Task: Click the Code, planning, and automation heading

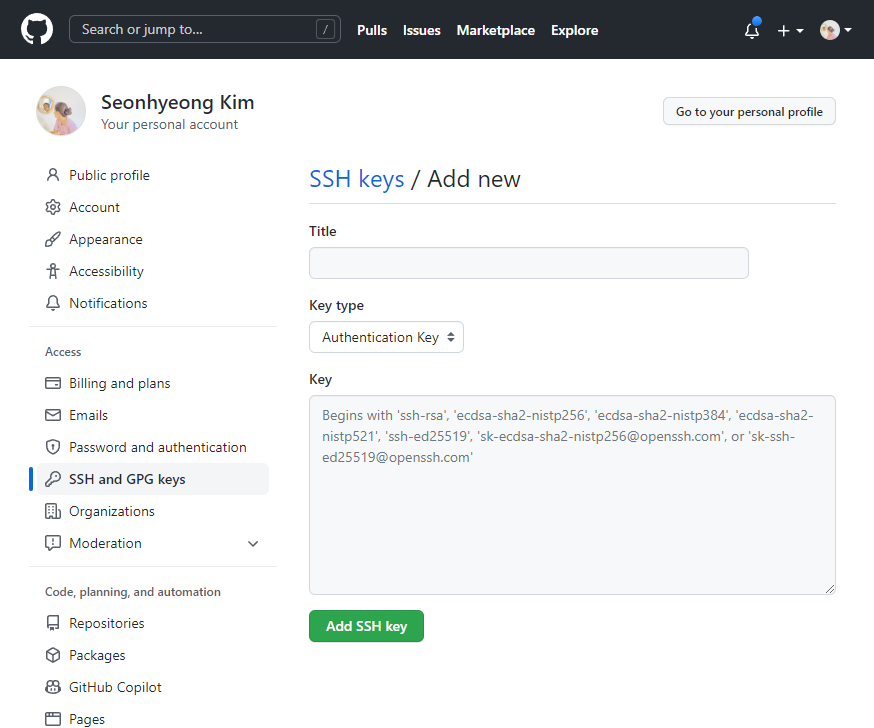Action: point(133,592)
